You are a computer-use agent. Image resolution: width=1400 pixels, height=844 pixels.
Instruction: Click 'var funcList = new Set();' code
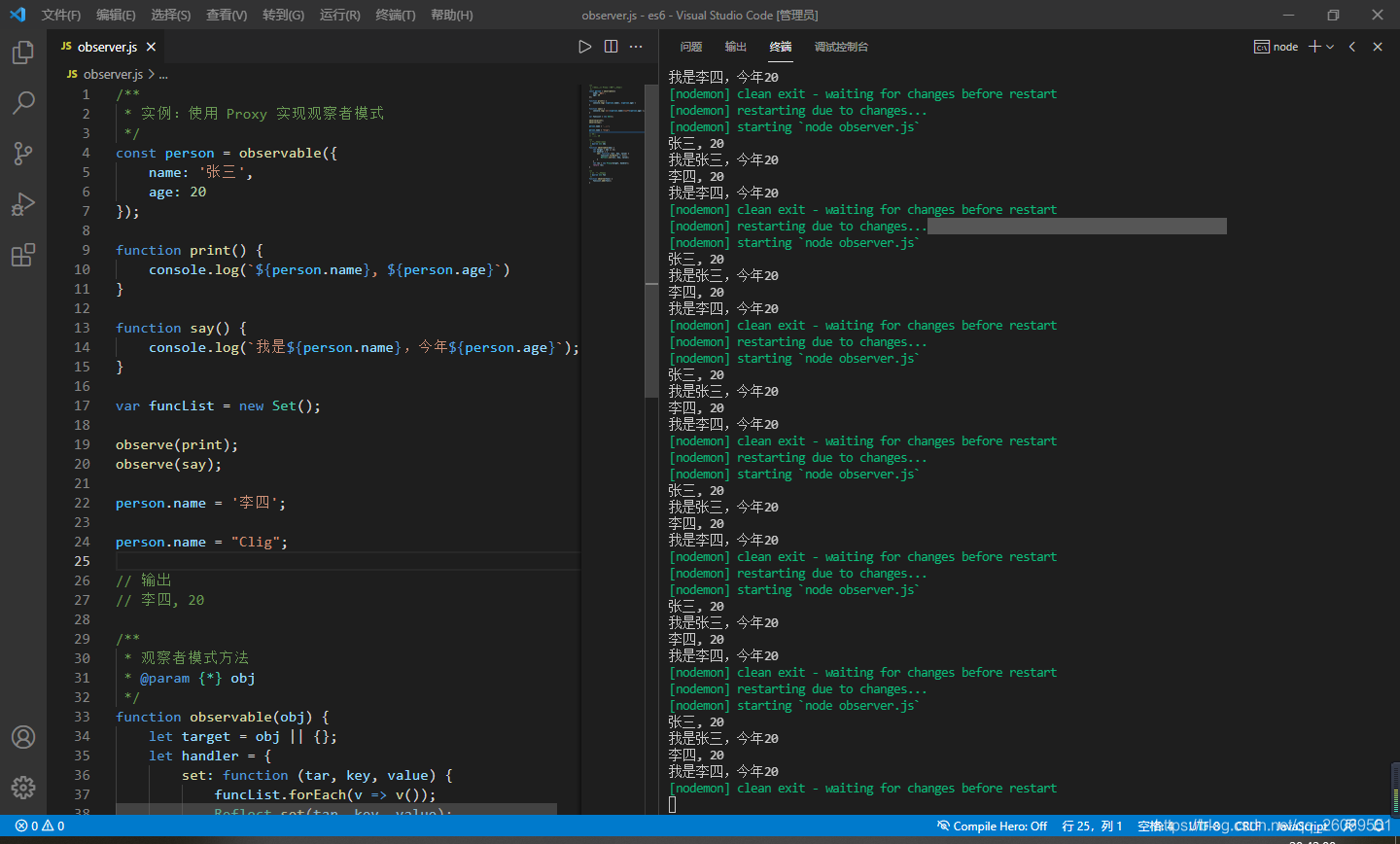218,405
